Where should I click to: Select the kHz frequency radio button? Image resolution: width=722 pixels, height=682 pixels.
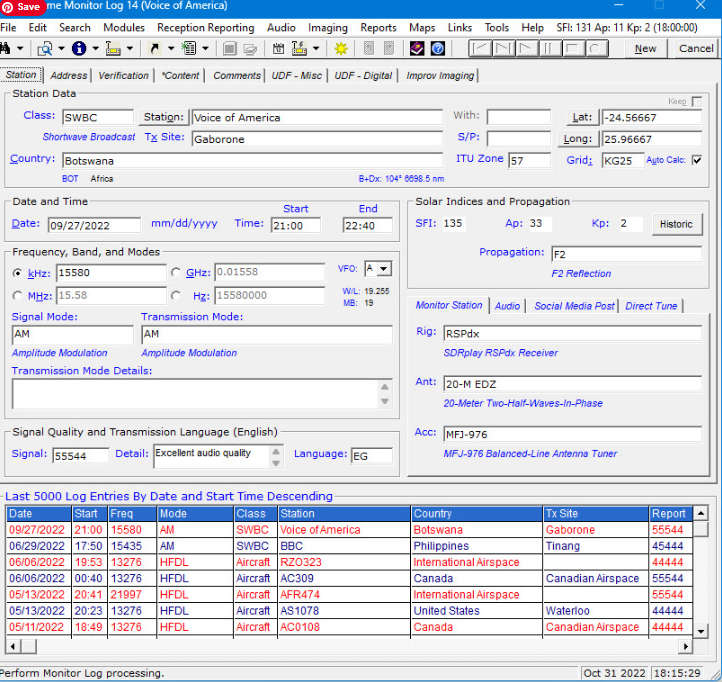(x=17, y=273)
